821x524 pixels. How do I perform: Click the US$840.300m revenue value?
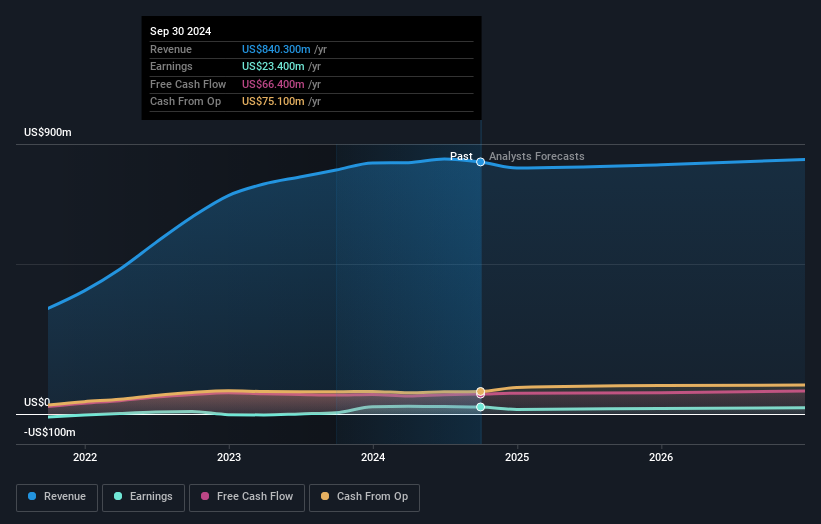pos(276,49)
